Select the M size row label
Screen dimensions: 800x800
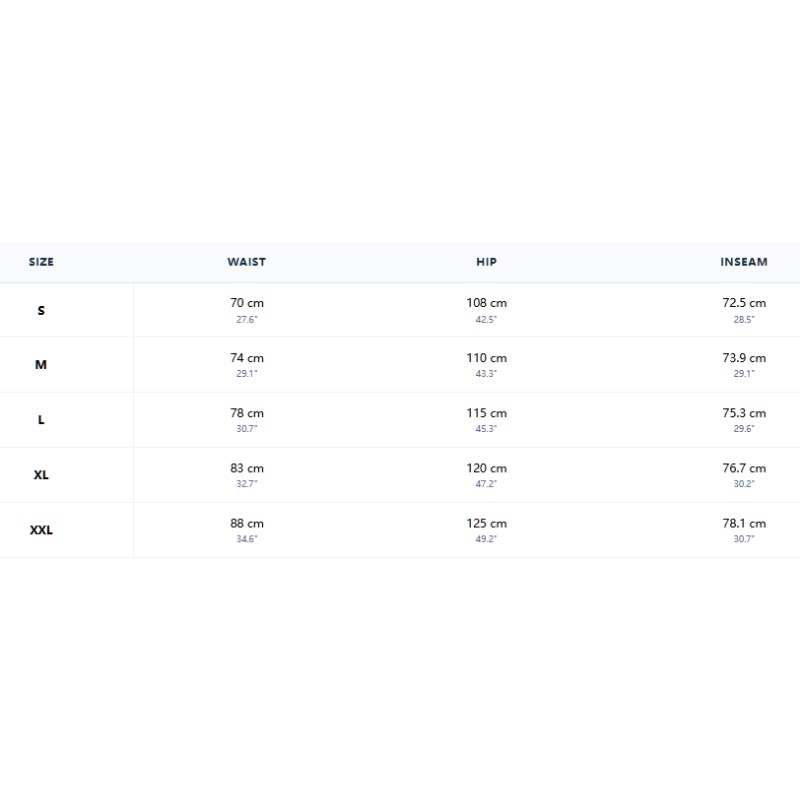click(41, 365)
